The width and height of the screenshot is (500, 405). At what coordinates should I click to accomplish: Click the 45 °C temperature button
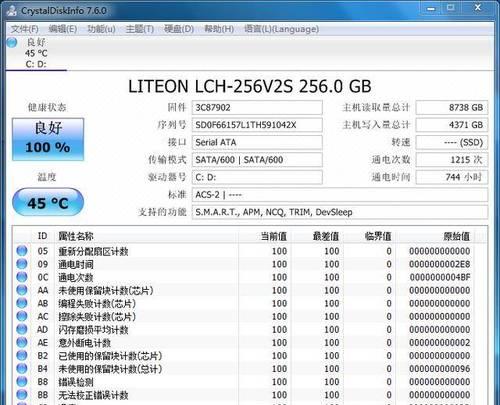tap(48, 202)
